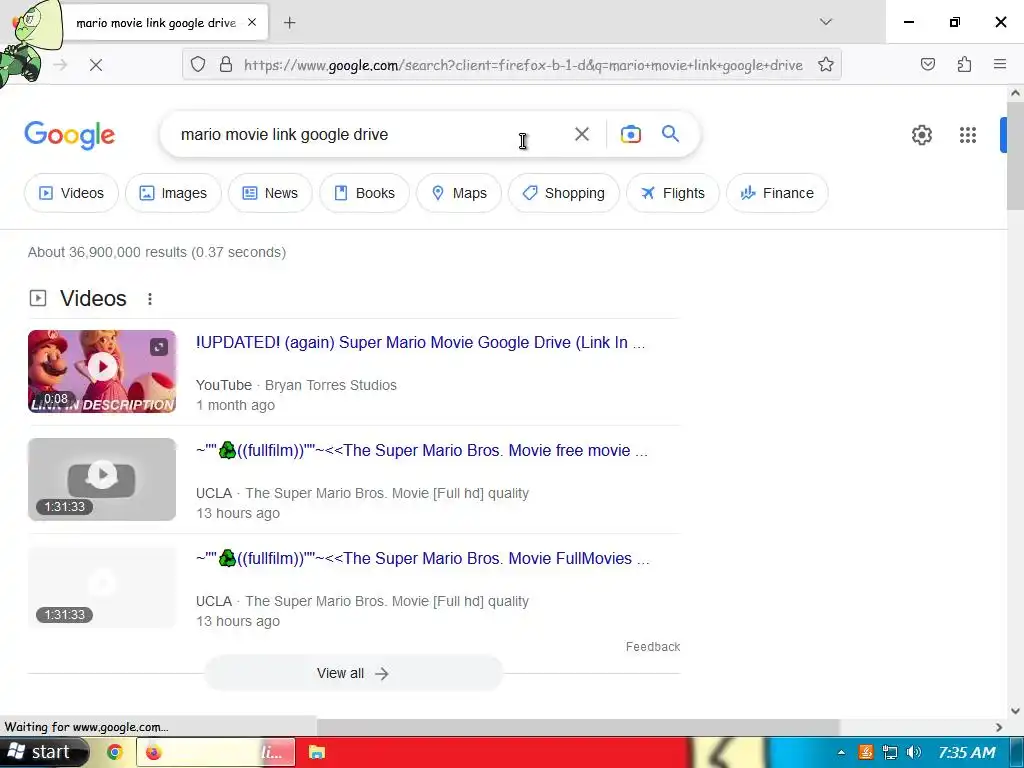Go forward one page with the arrow
This screenshot has height=768, width=1024.
(60, 65)
